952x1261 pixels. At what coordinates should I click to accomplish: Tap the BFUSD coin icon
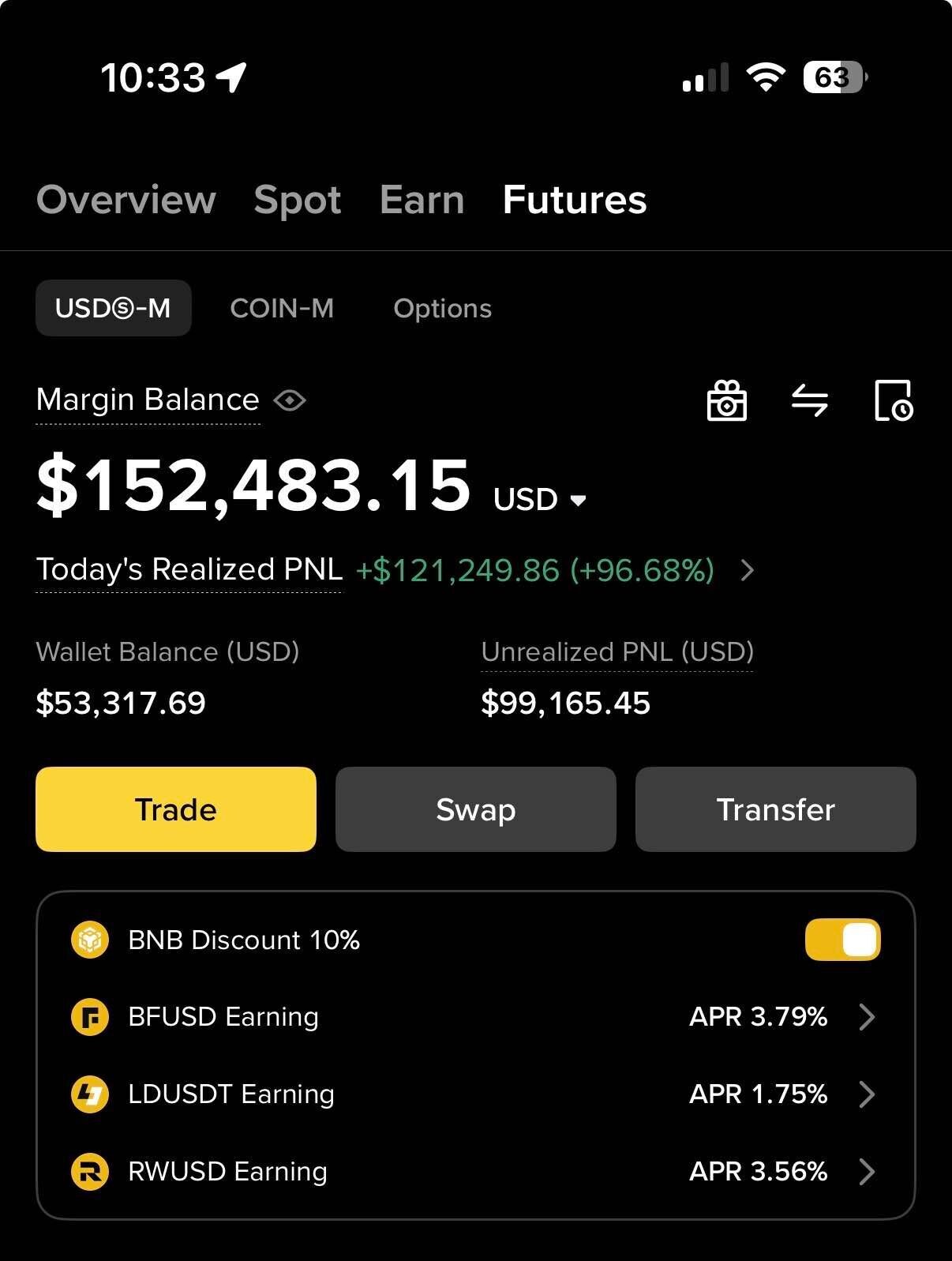[90, 1017]
